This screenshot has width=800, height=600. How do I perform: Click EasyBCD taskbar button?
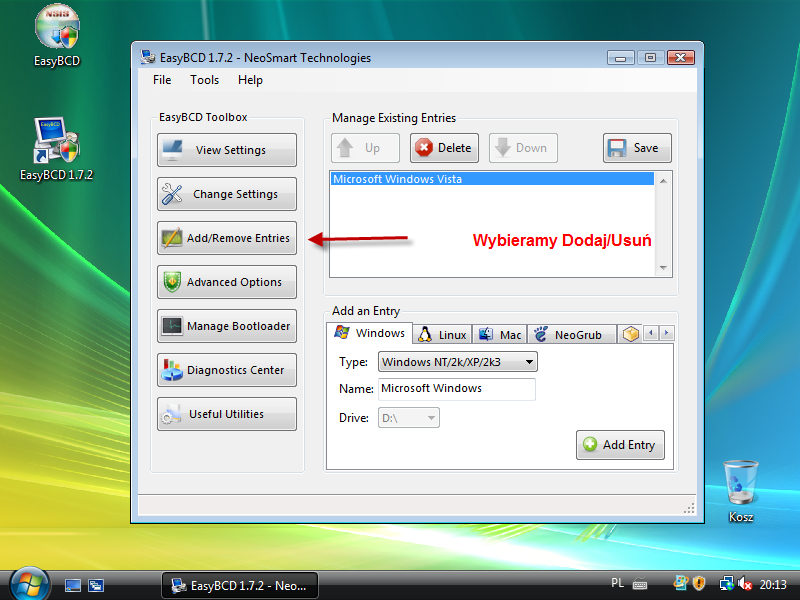pyautogui.click(x=240, y=586)
